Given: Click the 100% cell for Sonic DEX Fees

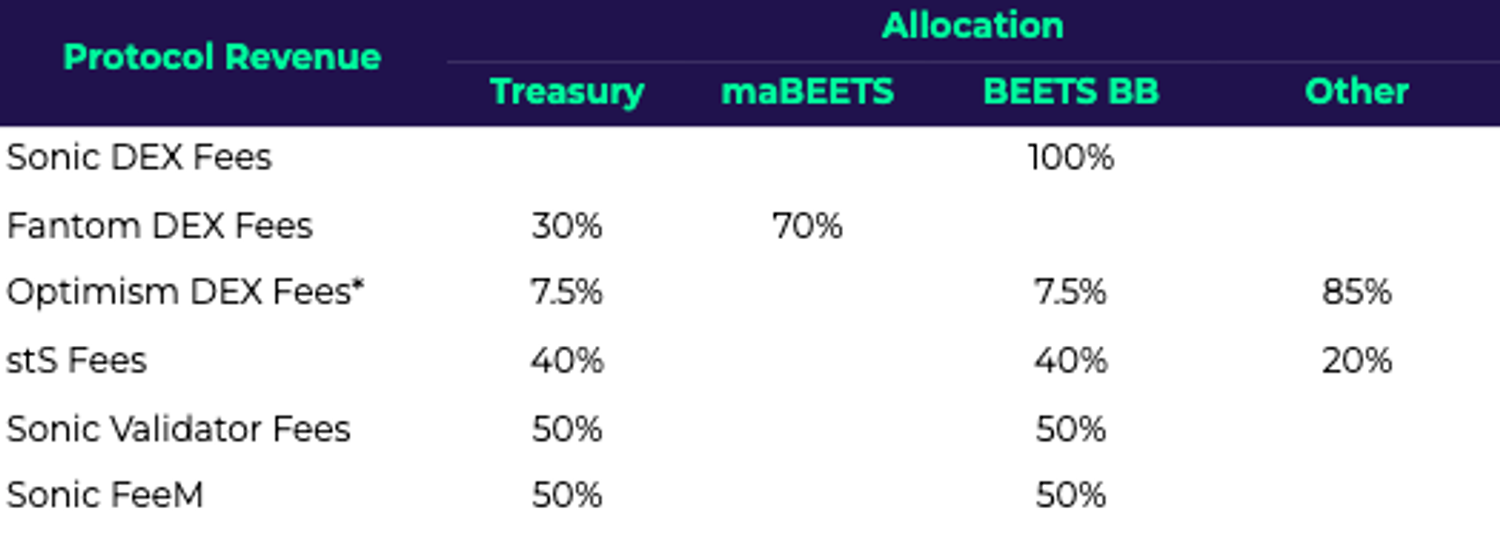Looking at the screenshot, I should [1071, 158].
